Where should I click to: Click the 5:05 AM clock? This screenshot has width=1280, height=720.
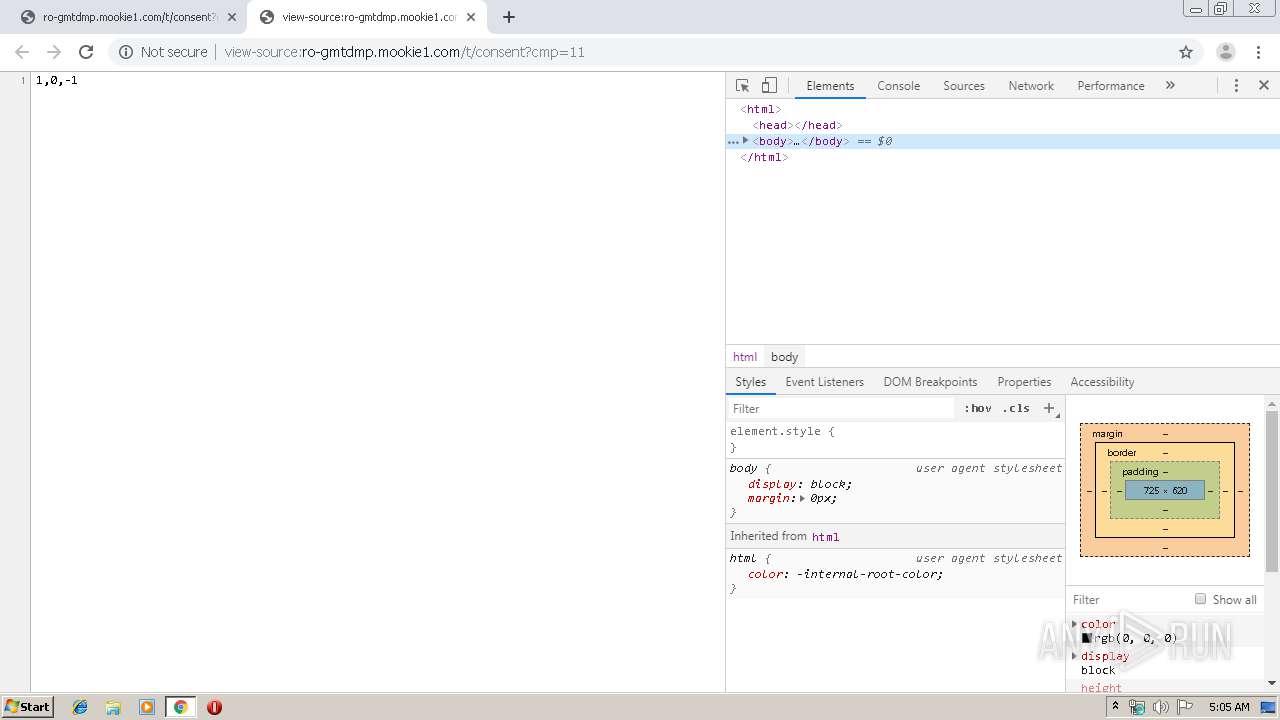1229,707
